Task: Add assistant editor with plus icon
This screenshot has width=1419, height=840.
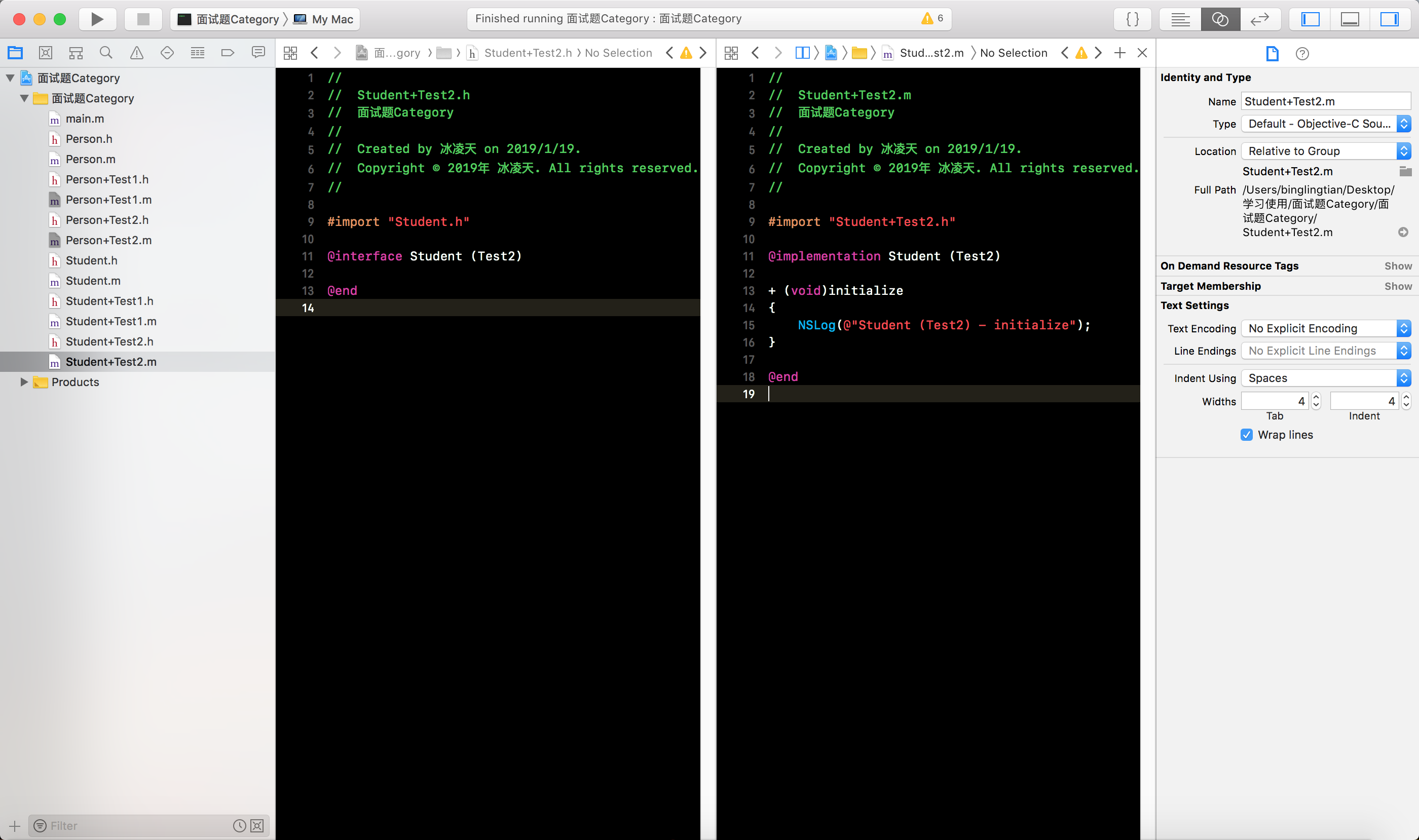Action: coord(1119,53)
